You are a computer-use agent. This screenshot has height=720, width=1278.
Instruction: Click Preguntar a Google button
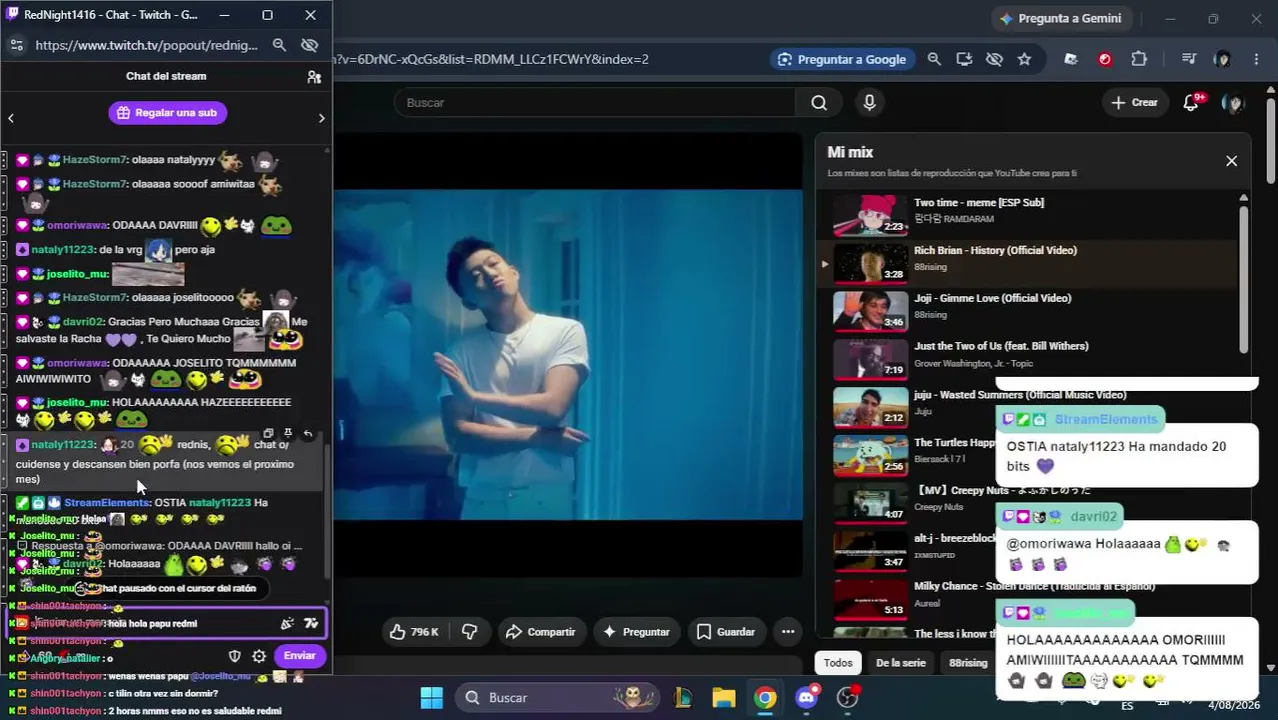pos(842,59)
